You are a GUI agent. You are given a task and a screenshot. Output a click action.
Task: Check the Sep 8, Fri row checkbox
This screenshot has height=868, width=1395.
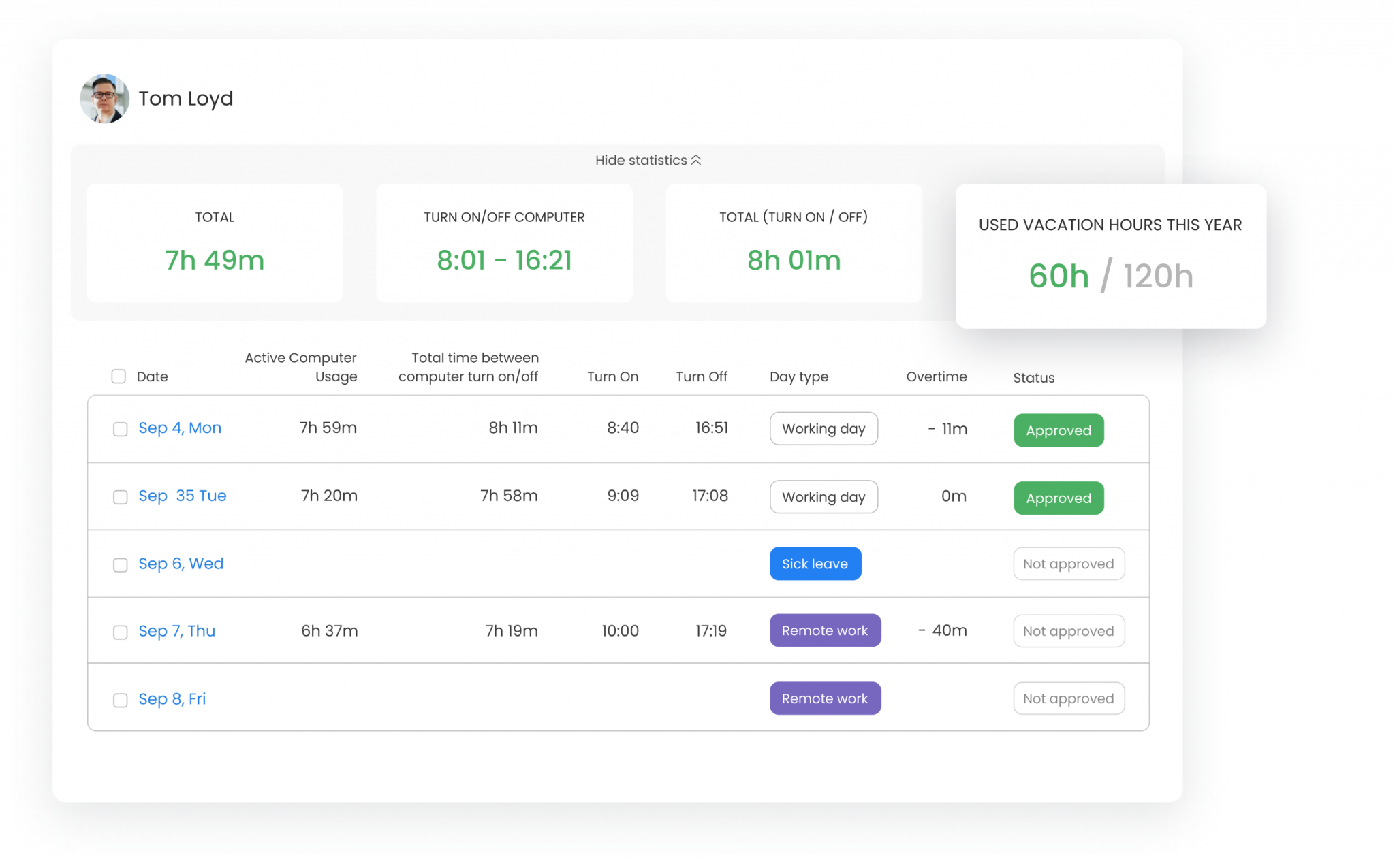121,701
